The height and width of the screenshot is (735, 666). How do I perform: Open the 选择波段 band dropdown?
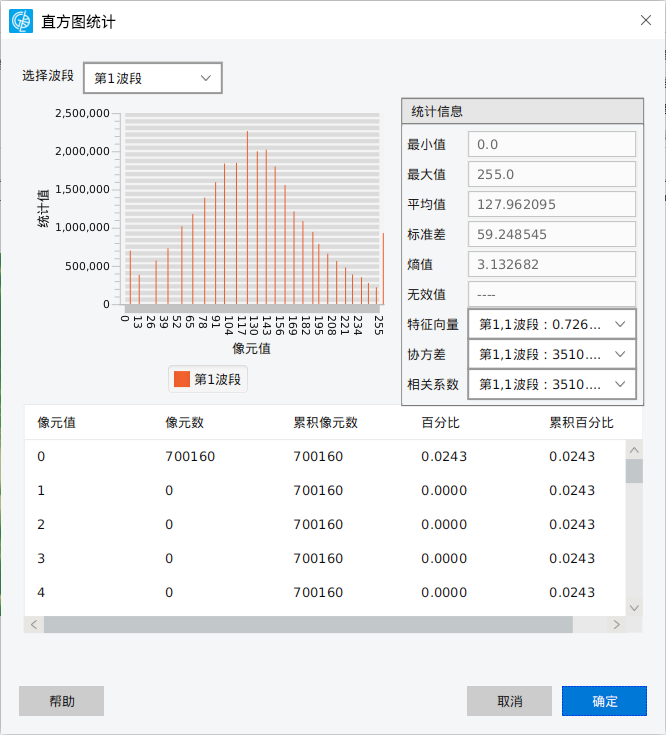tap(152, 78)
